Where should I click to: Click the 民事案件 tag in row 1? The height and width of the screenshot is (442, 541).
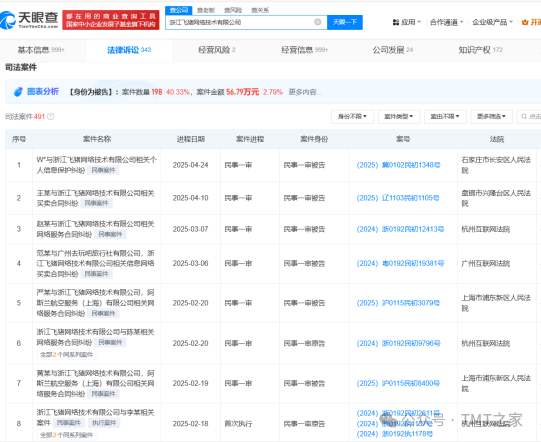(x=104, y=170)
